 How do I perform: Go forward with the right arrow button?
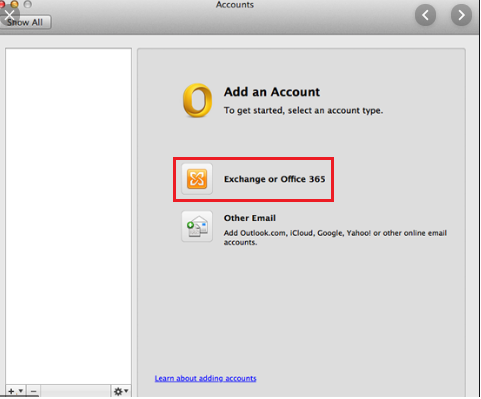tap(461, 15)
